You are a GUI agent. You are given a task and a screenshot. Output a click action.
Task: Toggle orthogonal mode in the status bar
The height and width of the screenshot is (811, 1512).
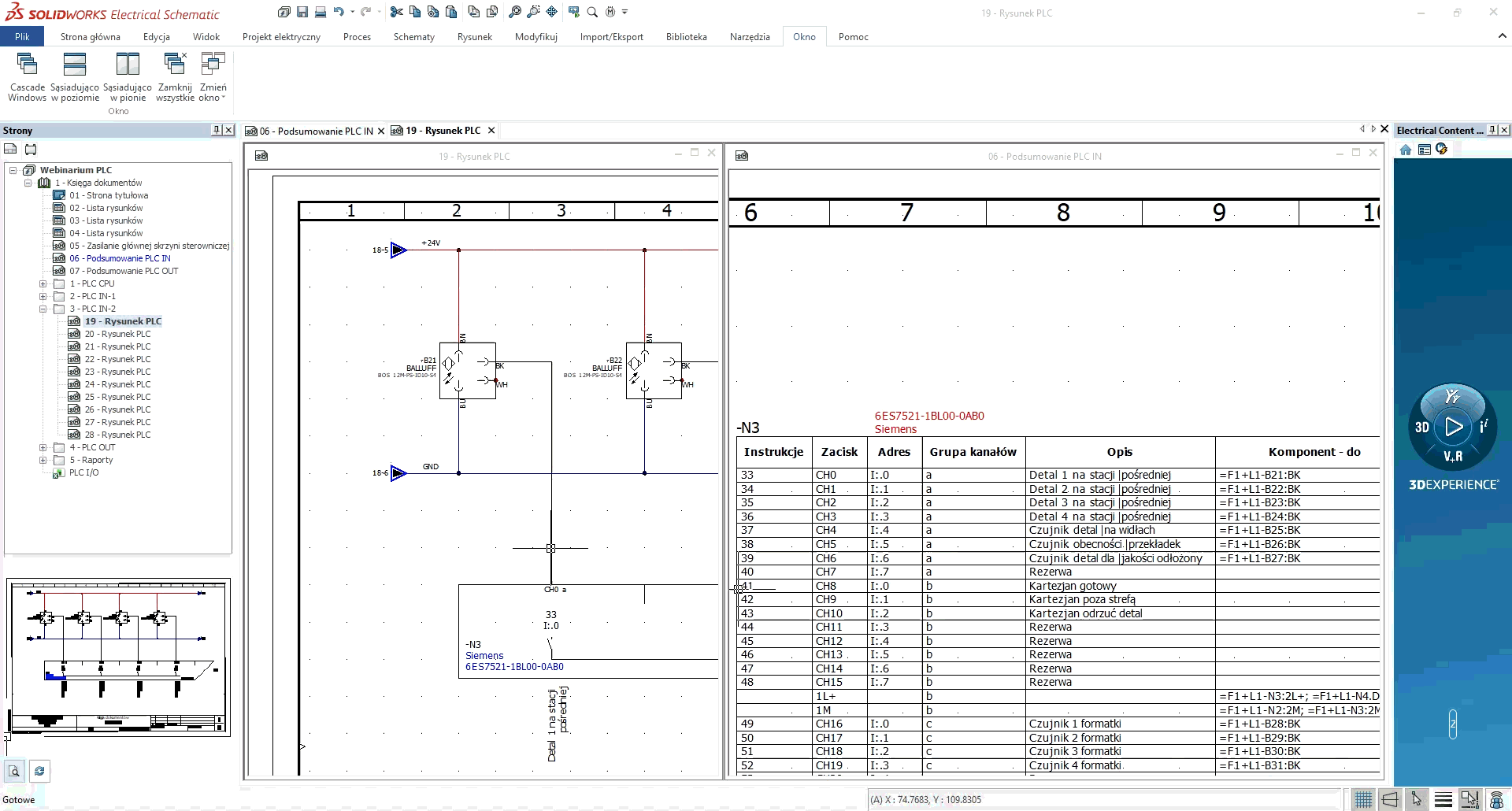pyautogui.click(x=1390, y=800)
